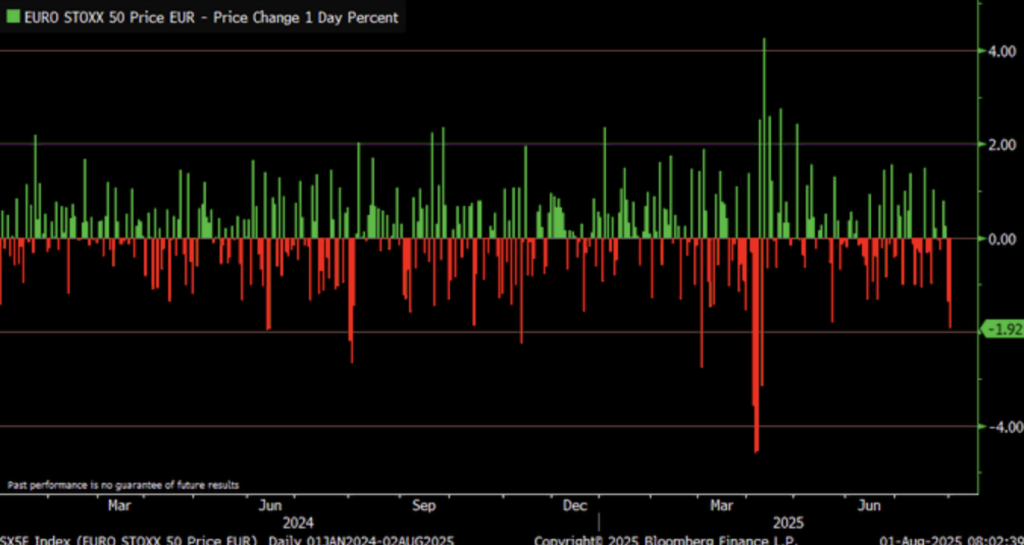Click the Dec x-axis month label
Viewport: 1024px width, 545px height.
574,505
